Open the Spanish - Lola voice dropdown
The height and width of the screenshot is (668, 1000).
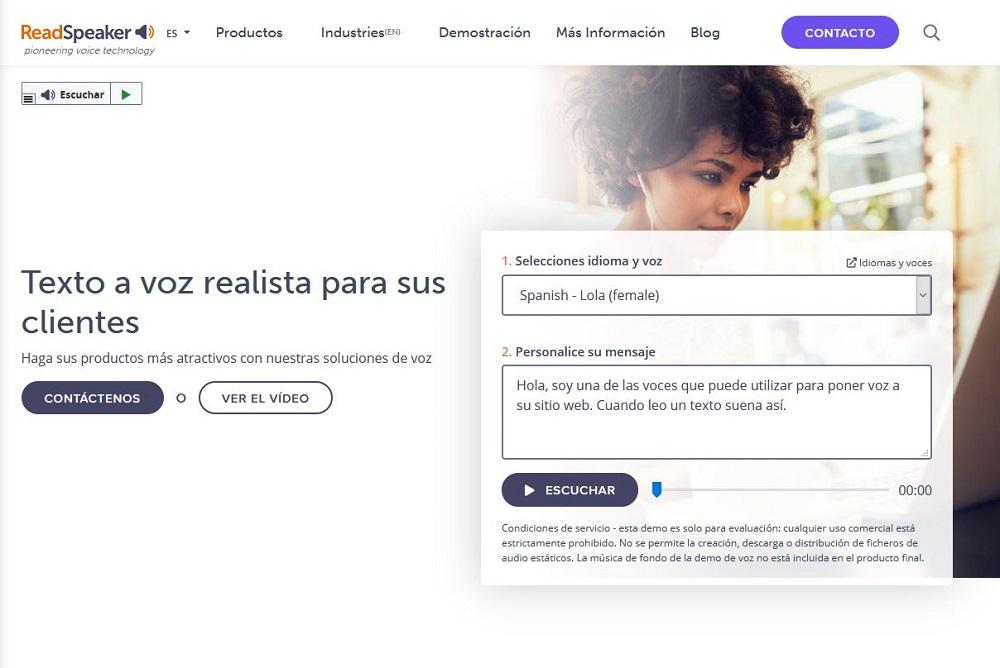click(716, 295)
